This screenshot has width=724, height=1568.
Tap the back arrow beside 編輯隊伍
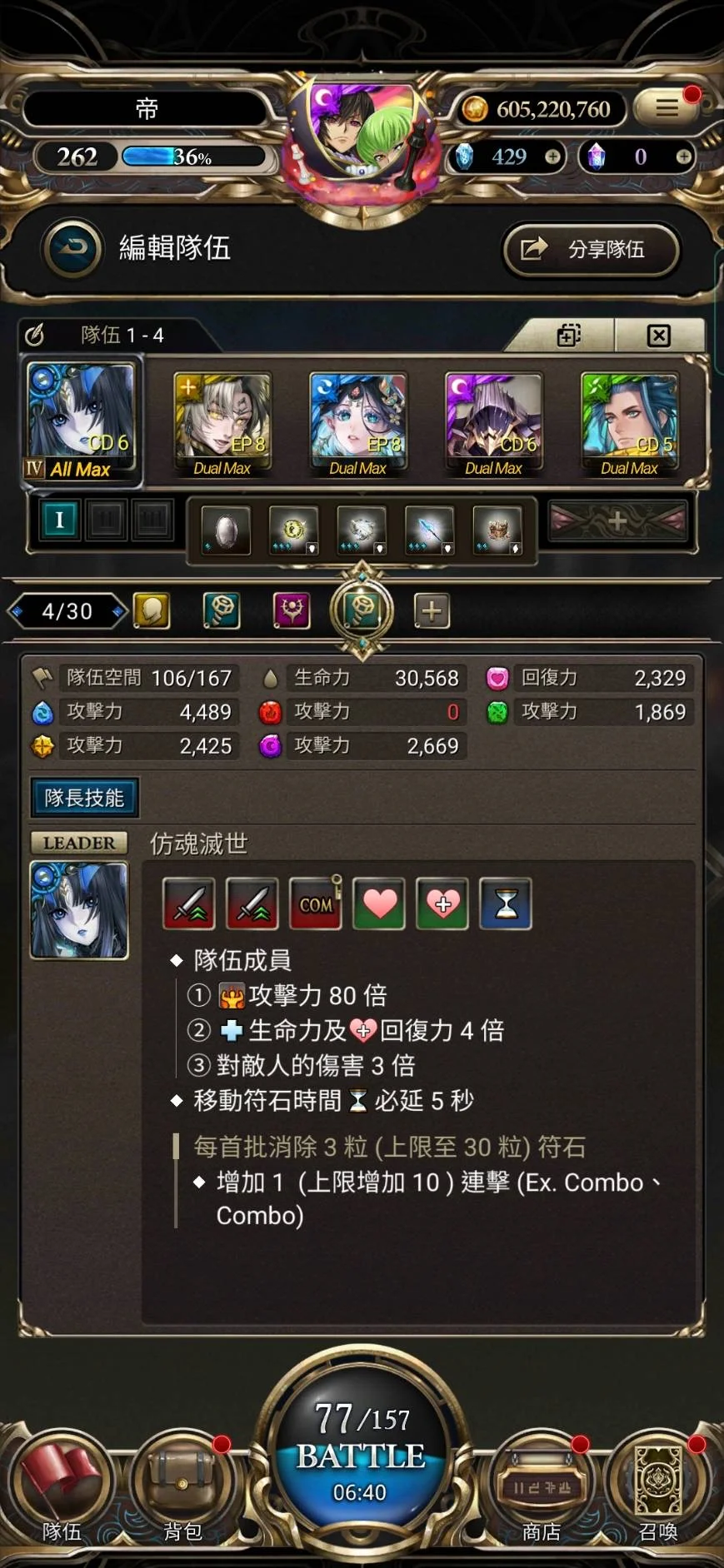(x=72, y=248)
